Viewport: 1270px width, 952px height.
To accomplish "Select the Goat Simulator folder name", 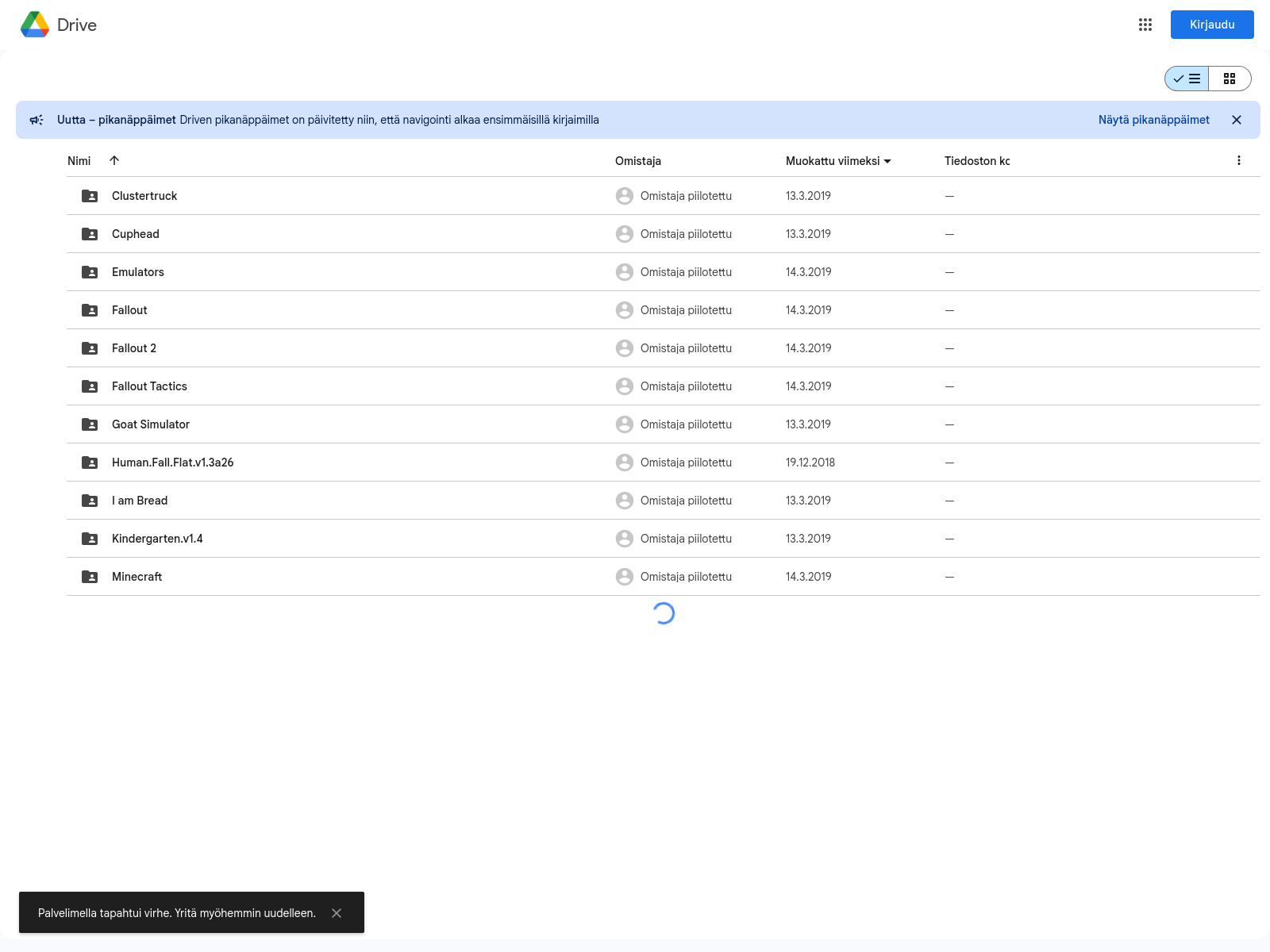I will [x=151, y=424].
